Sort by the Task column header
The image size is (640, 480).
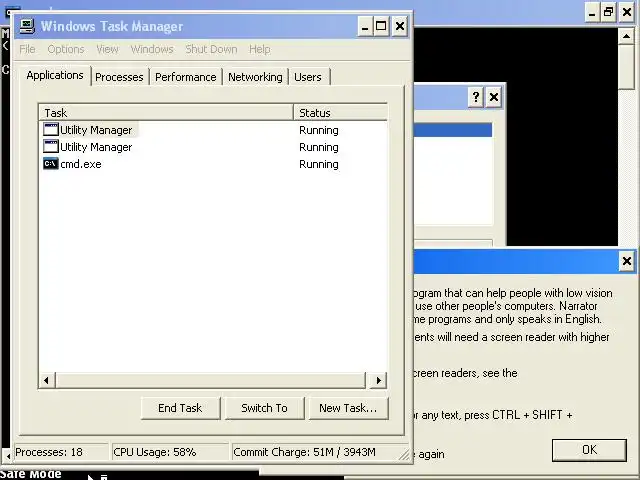click(x=166, y=113)
